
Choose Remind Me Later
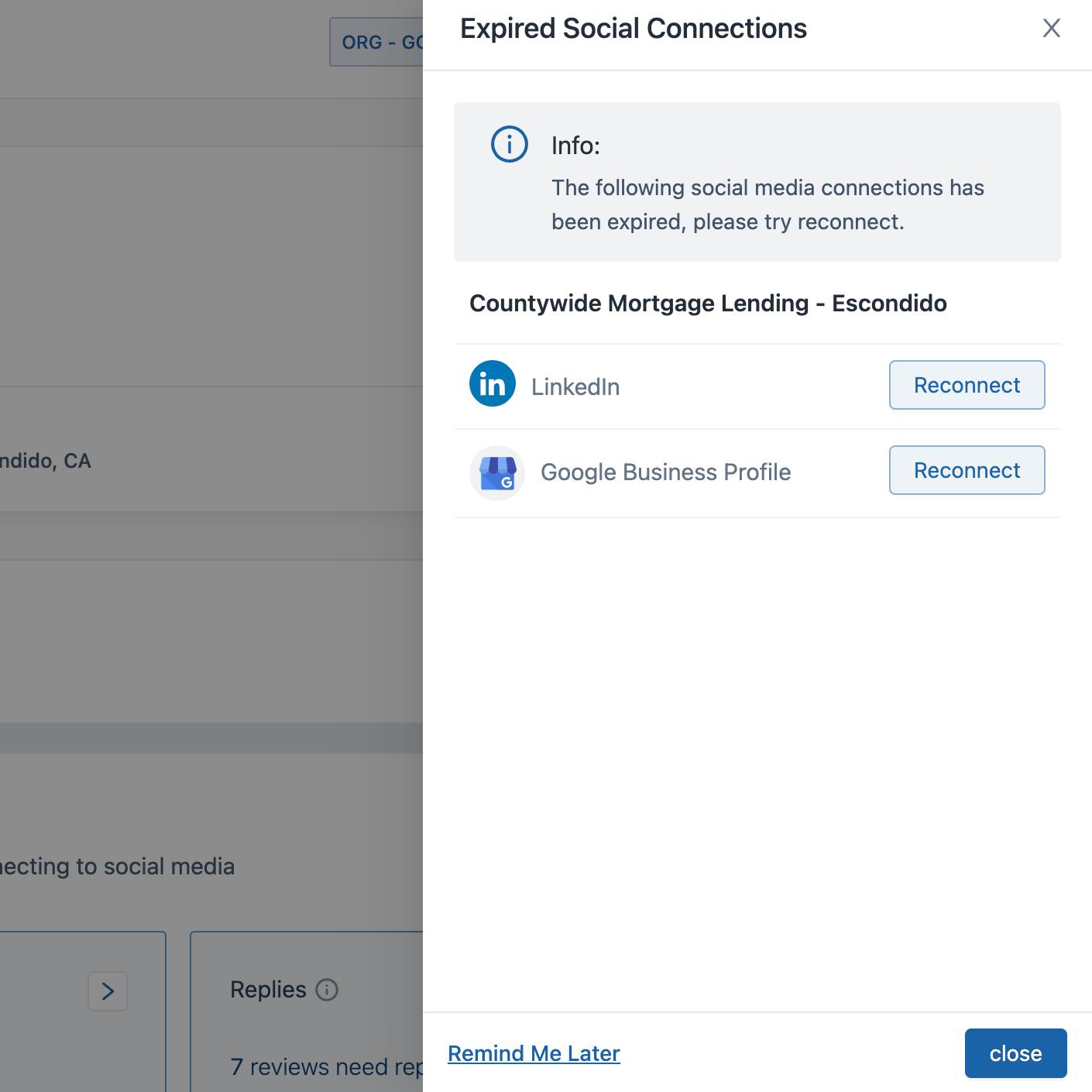coord(534,1053)
